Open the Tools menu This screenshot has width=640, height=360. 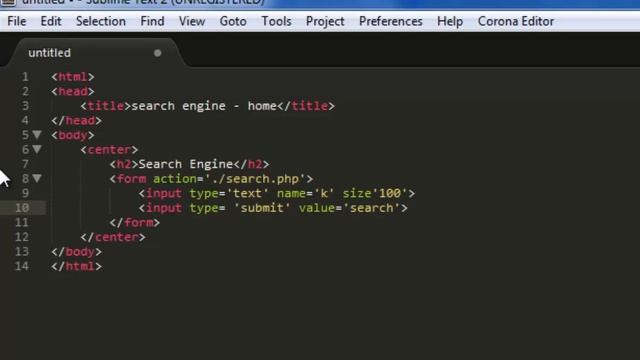coord(276,21)
